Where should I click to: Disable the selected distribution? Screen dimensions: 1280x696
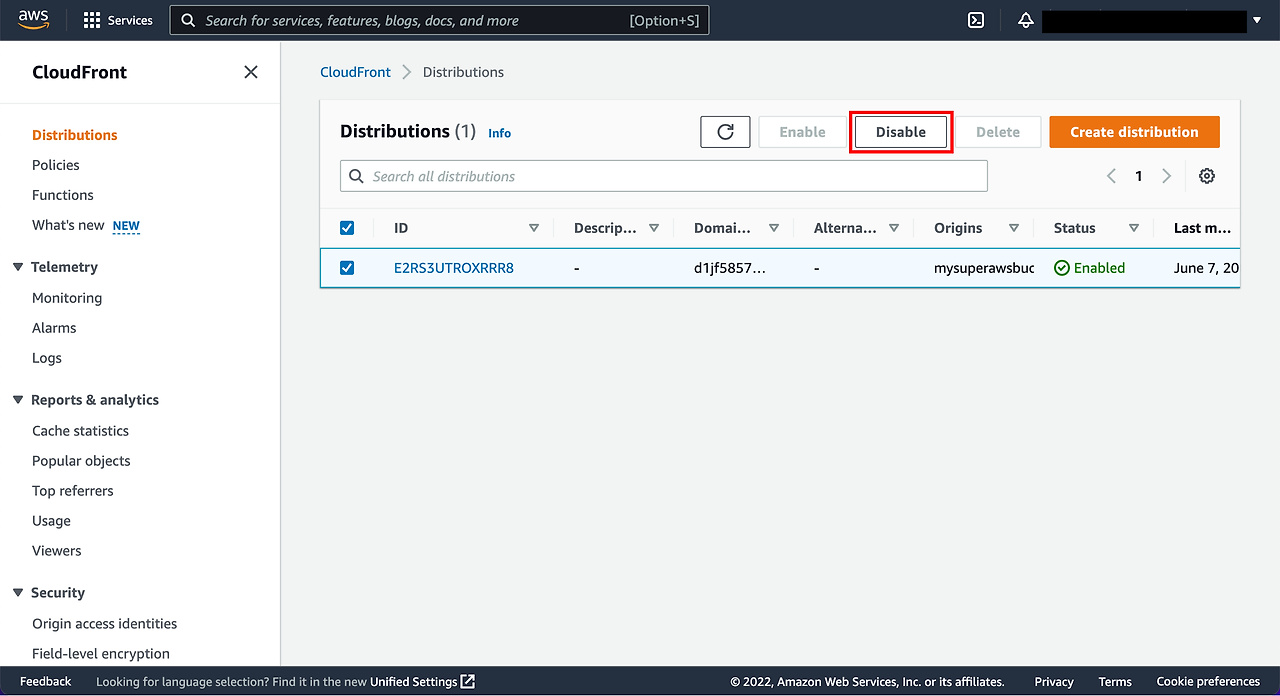click(x=900, y=131)
